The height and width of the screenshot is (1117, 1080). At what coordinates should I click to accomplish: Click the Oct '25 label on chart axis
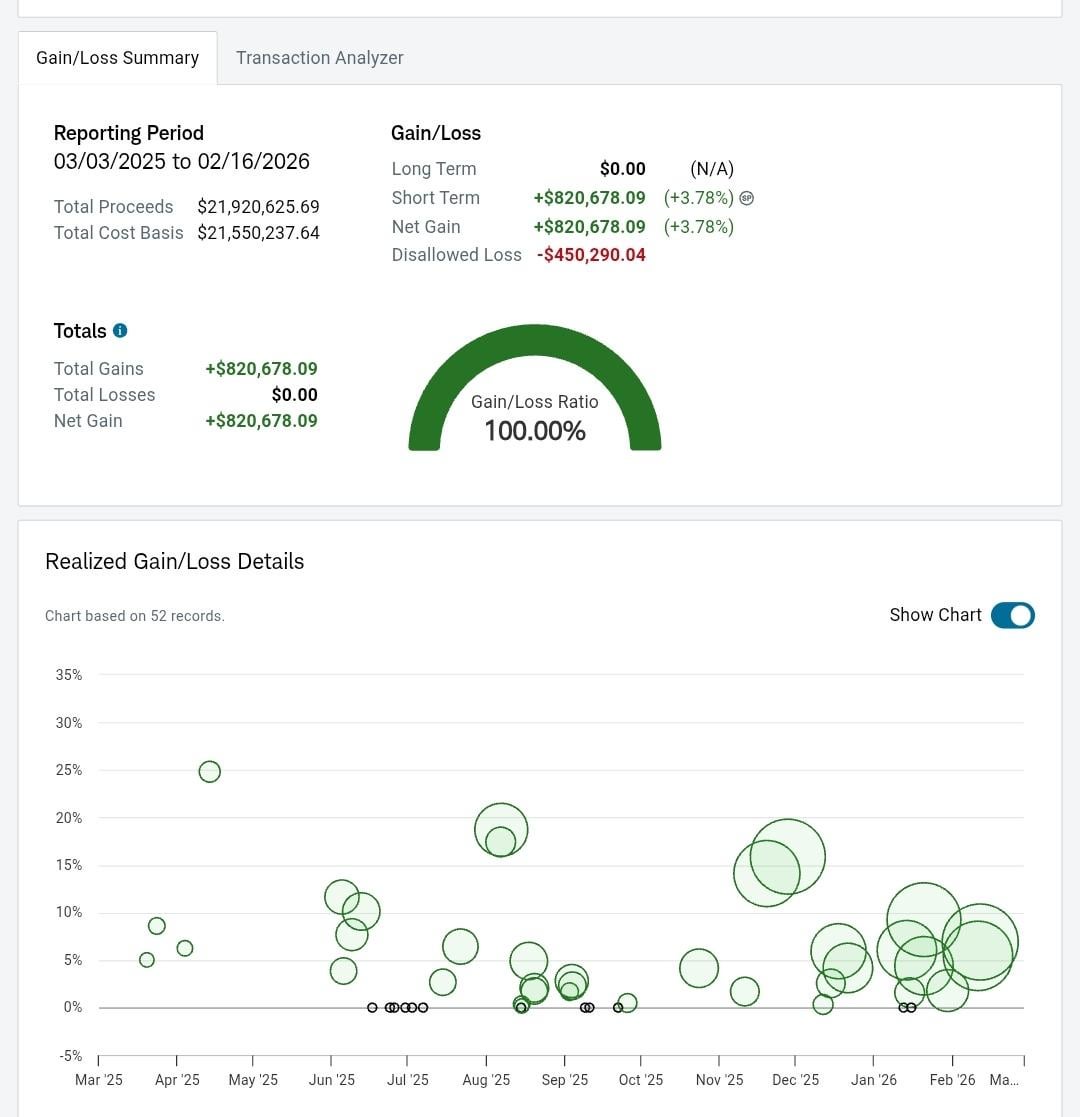[640, 1080]
